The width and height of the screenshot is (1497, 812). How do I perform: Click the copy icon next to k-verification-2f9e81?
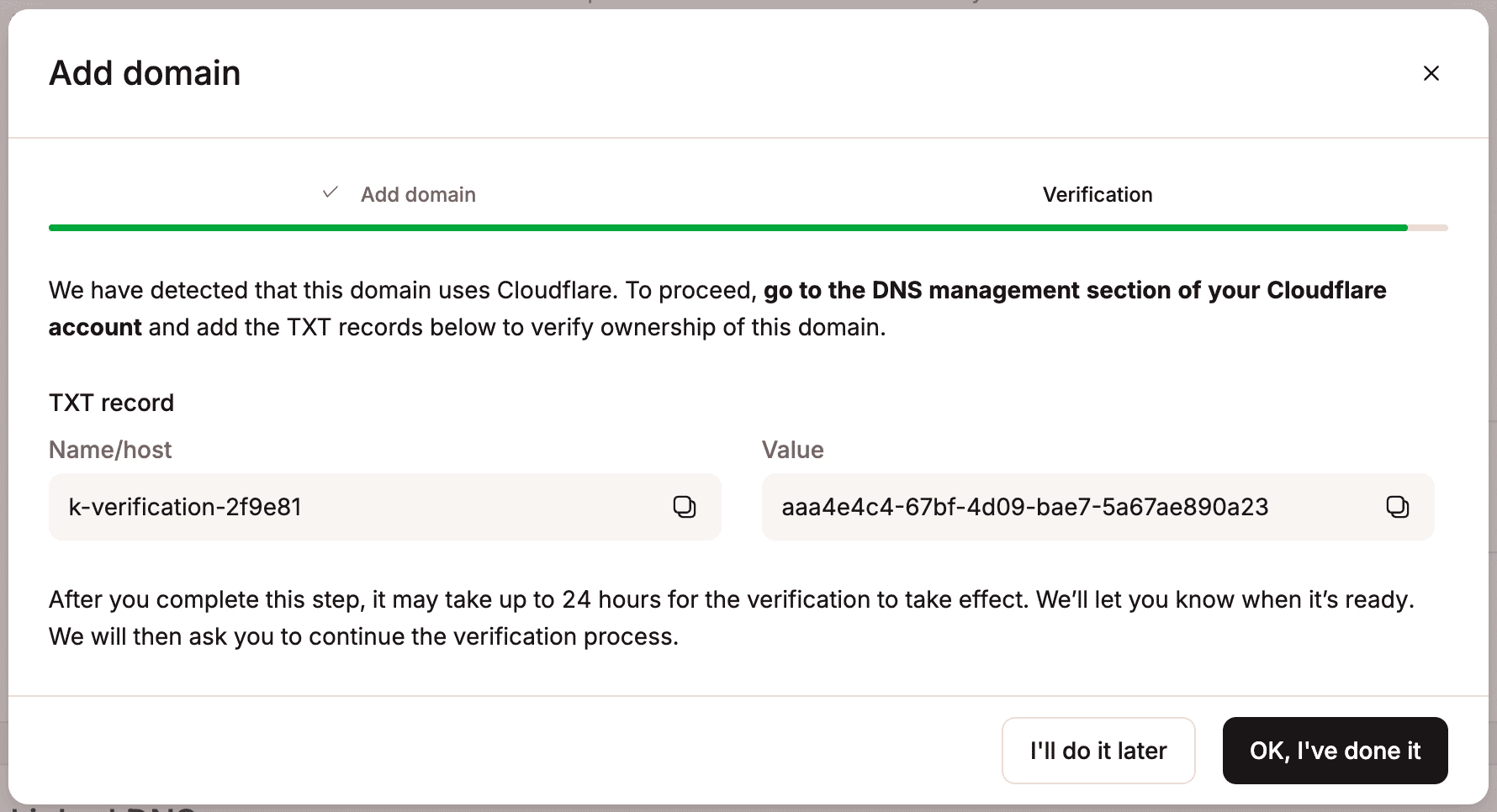(685, 507)
